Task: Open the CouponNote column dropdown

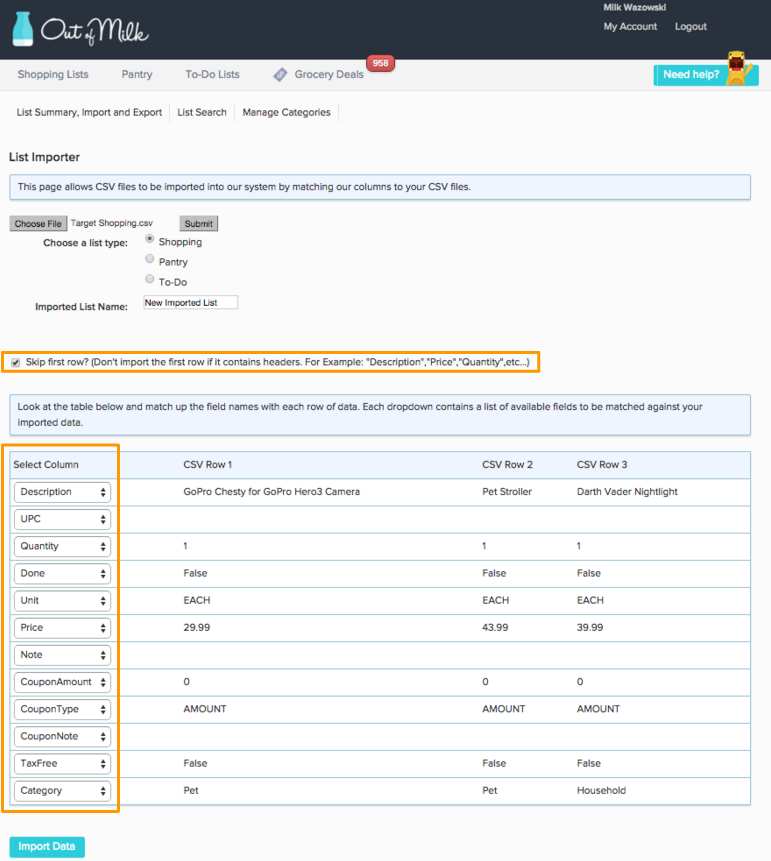Action: tap(62, 736)
